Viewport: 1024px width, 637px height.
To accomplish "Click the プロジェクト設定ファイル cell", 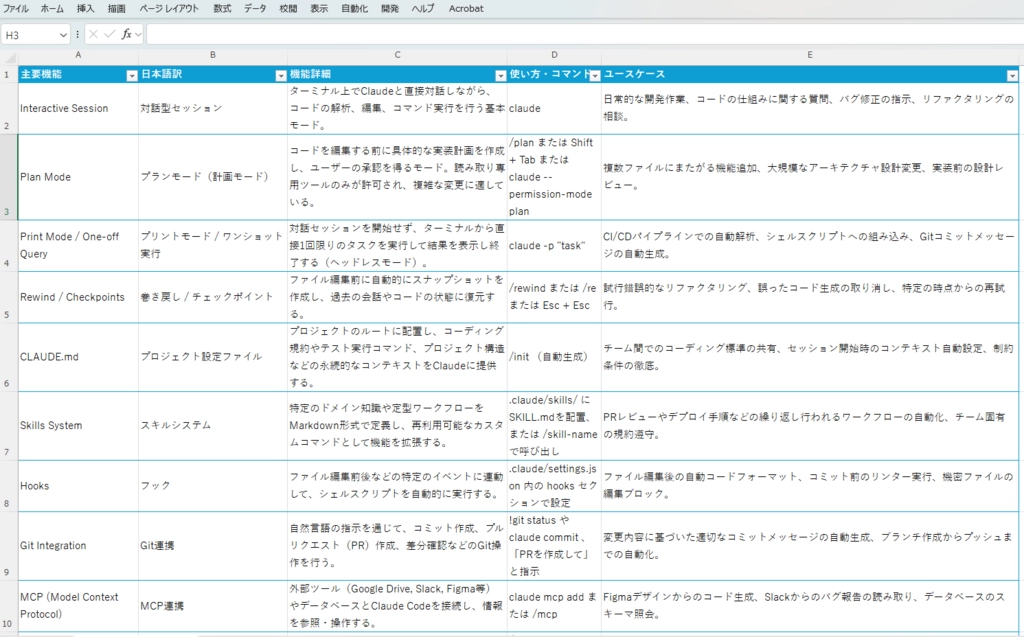I will click(213, 357).
